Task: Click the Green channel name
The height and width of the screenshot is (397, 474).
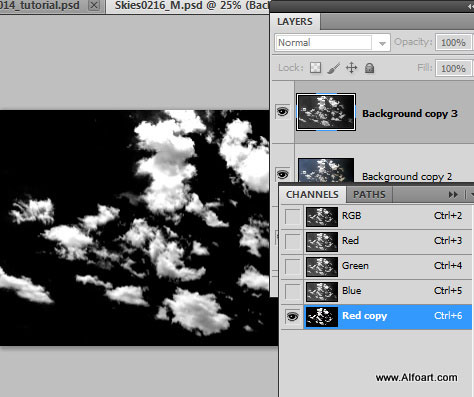Action: click(x=355, y=266)
